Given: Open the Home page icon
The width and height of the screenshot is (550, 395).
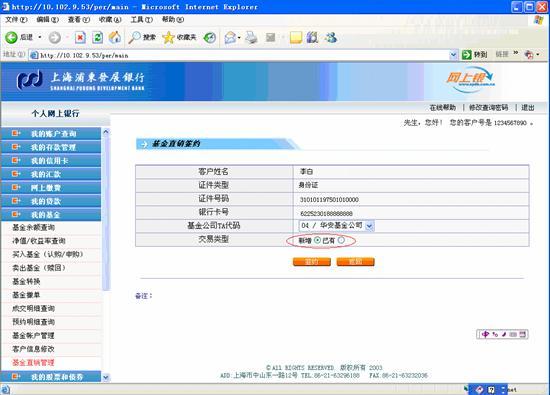Looking at the screenshot, I should pyautogui.click(x=115, y=38).
